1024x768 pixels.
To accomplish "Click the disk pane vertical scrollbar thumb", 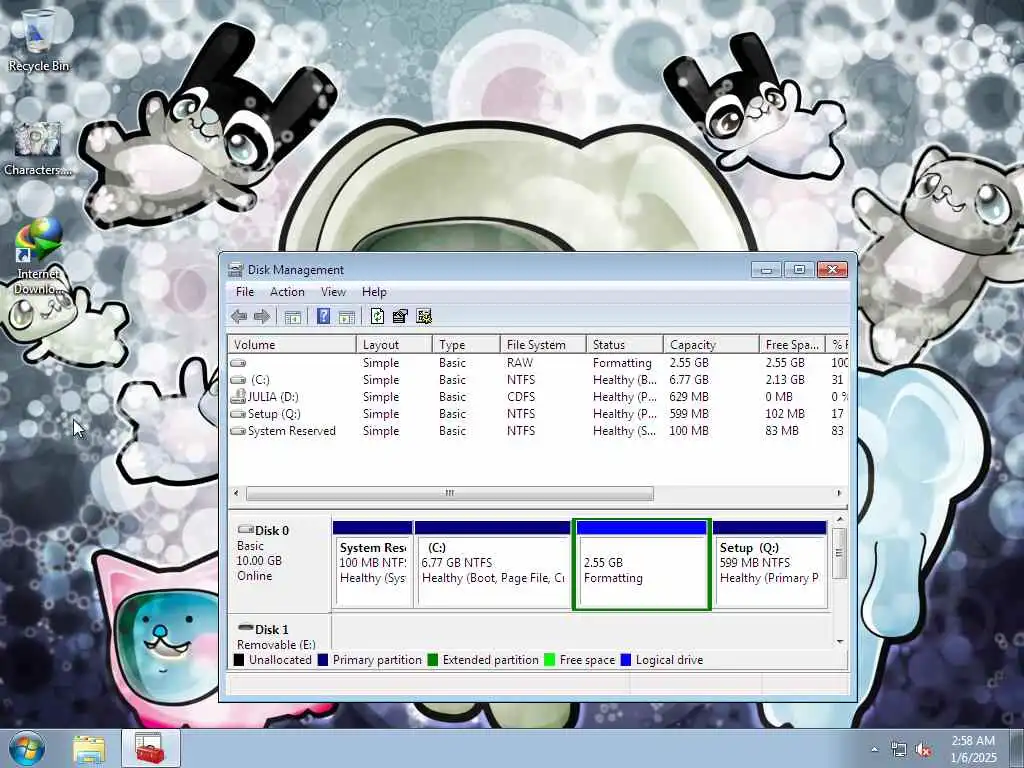I will 840,553.
